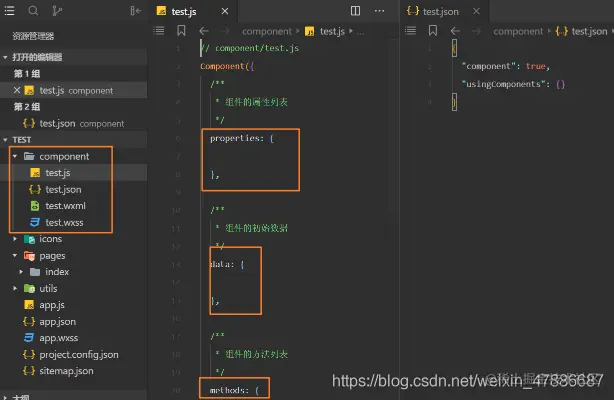Expand the utils folder arrow

[x=15, y=288]
